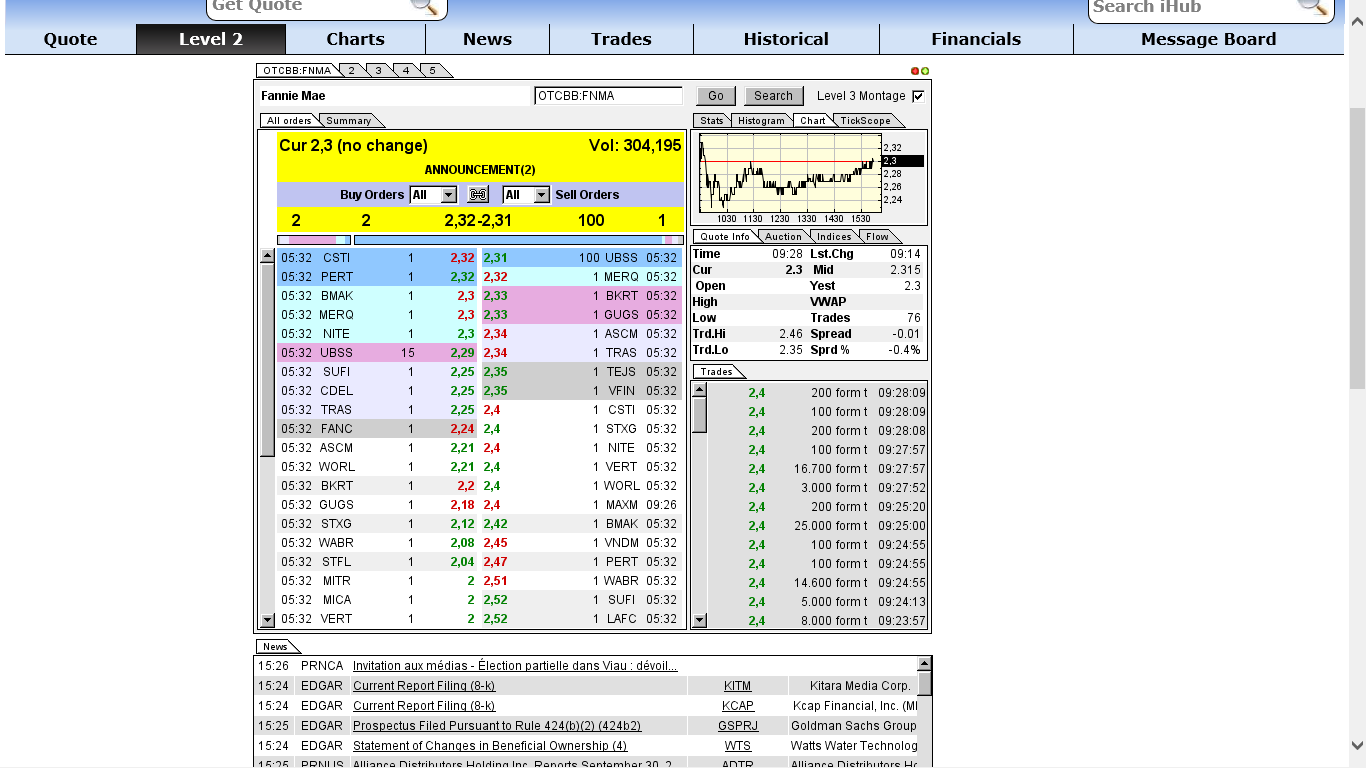Viewport: 1366px width, 768px height.
Task: Open the Stats tab
Action: pos(711,120)
